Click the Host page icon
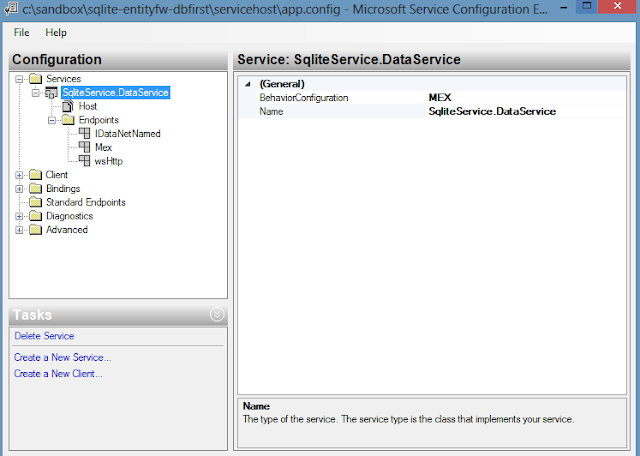The width and height of the screenshot is (640, 456). (x=68, y=107)
